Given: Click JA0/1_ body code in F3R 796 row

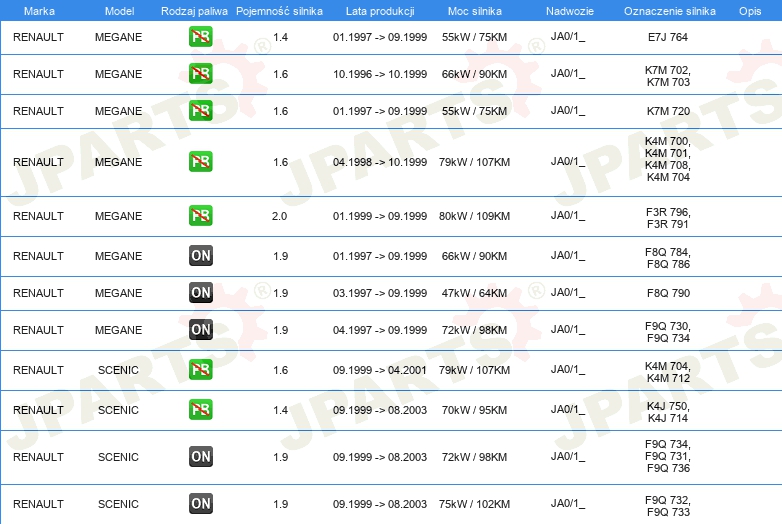Looking at the screenshot, I should click(x=568, y=216).
